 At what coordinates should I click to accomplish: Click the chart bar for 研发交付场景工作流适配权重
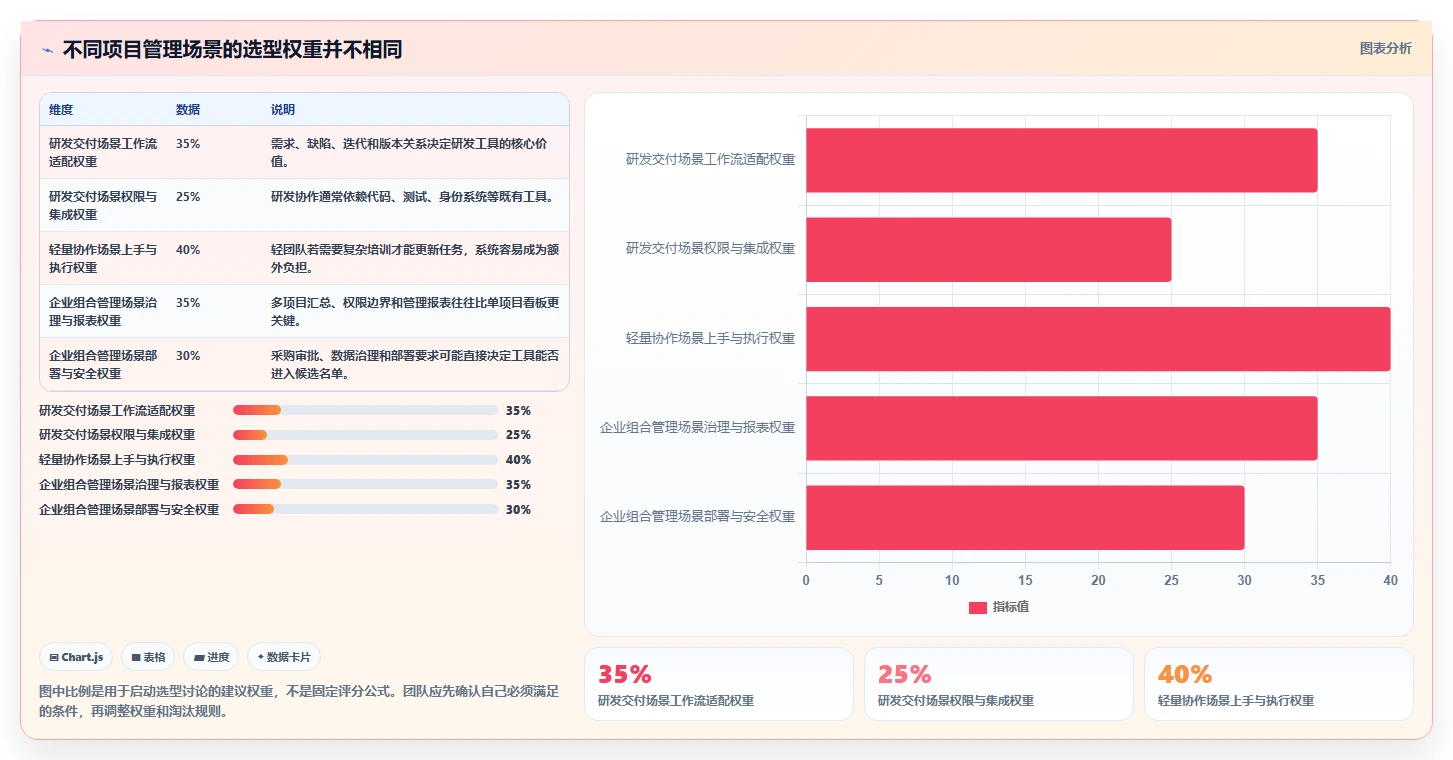[x=1062, y=160]
